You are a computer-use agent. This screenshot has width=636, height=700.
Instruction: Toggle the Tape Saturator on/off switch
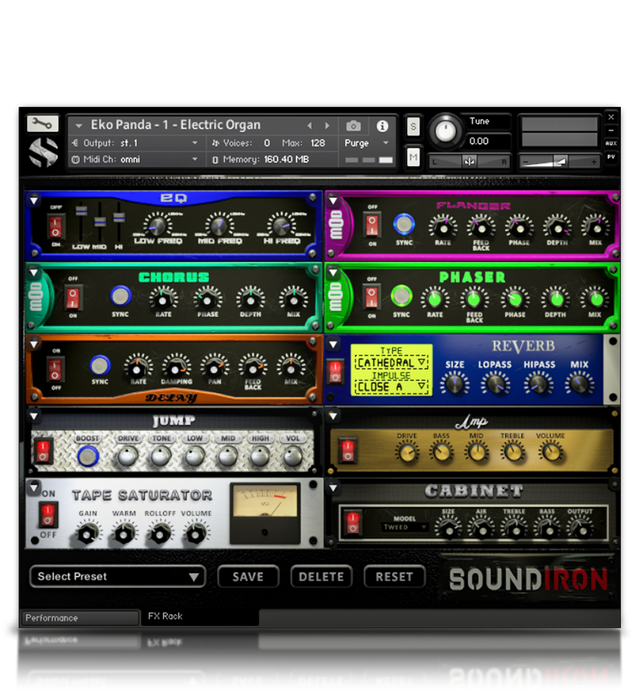[x=48, y=515]
